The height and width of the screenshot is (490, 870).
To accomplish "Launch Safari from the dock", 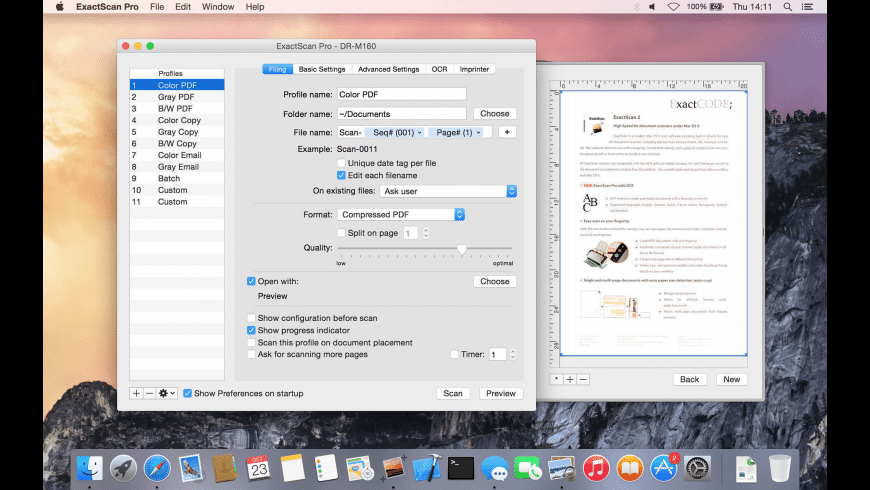I will (157, 468).
